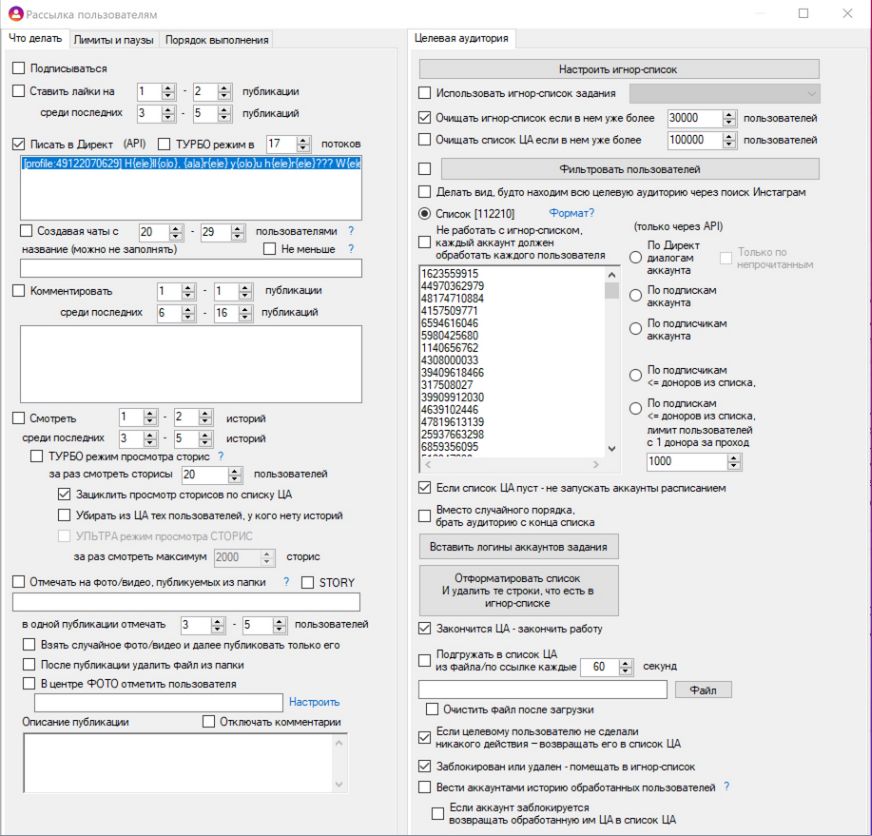Image resolution: width=872 pixels, height=836 pixels.
Task: Open help icon beside история обработанных пользователей
Action: [x=726, y=787]
